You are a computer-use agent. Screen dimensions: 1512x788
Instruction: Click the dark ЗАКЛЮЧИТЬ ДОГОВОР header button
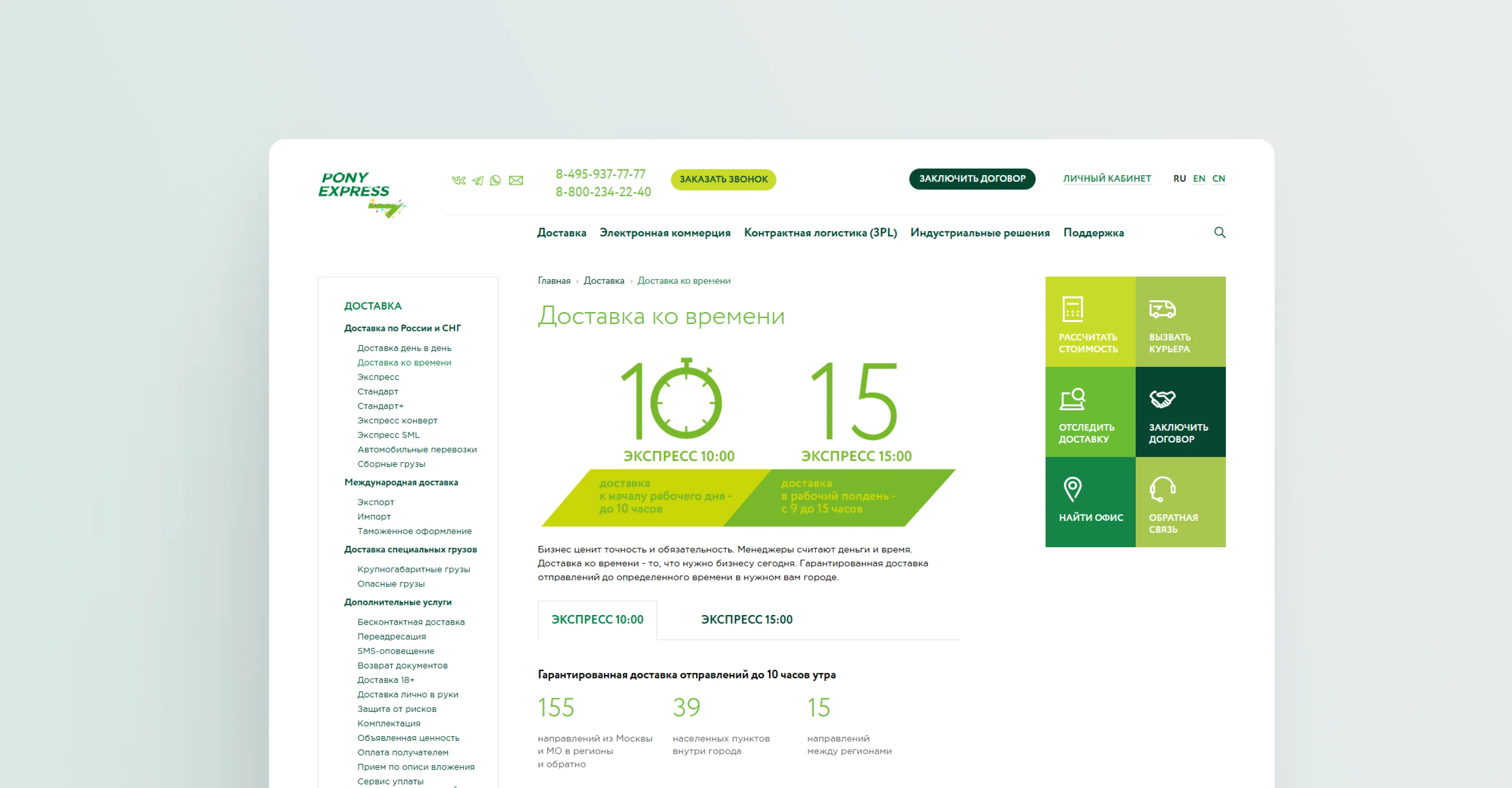pos(971,179)
